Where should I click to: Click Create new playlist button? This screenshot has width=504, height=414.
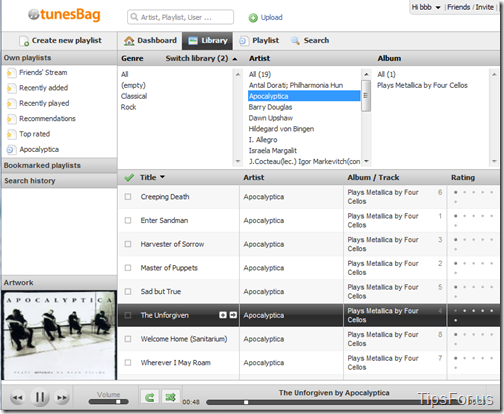tap(59, 41)
